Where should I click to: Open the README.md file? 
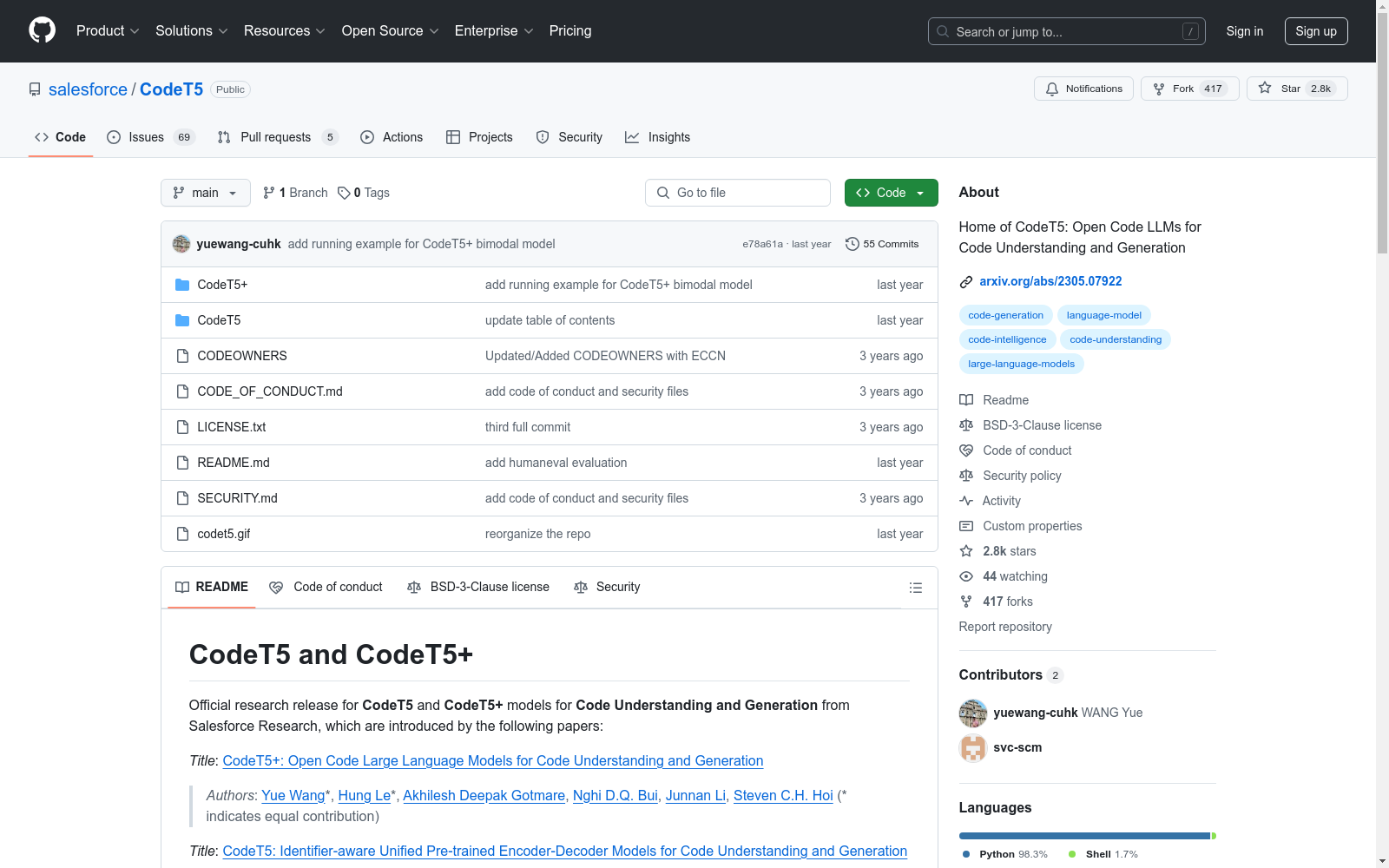click(x=234, y=463)
